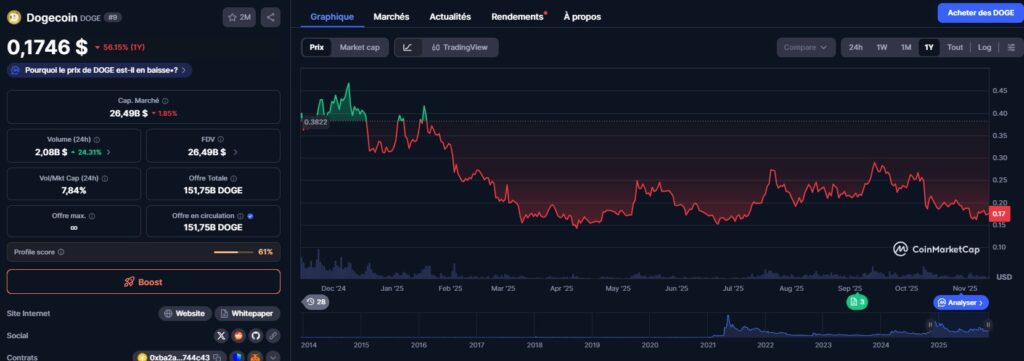Click the verified badge beside circulating supply
Viewport: 1024px width, 361px height.
(x=251, y=216)
